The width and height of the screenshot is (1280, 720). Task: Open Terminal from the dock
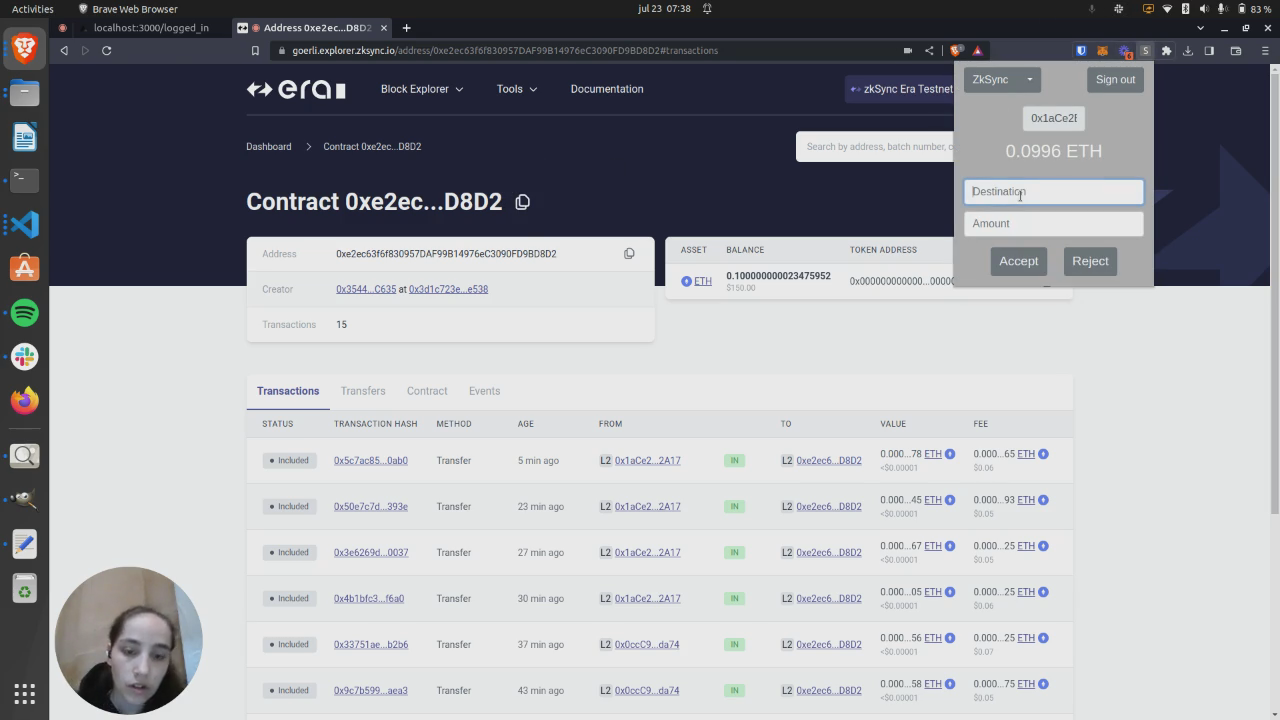pos(25,180)
